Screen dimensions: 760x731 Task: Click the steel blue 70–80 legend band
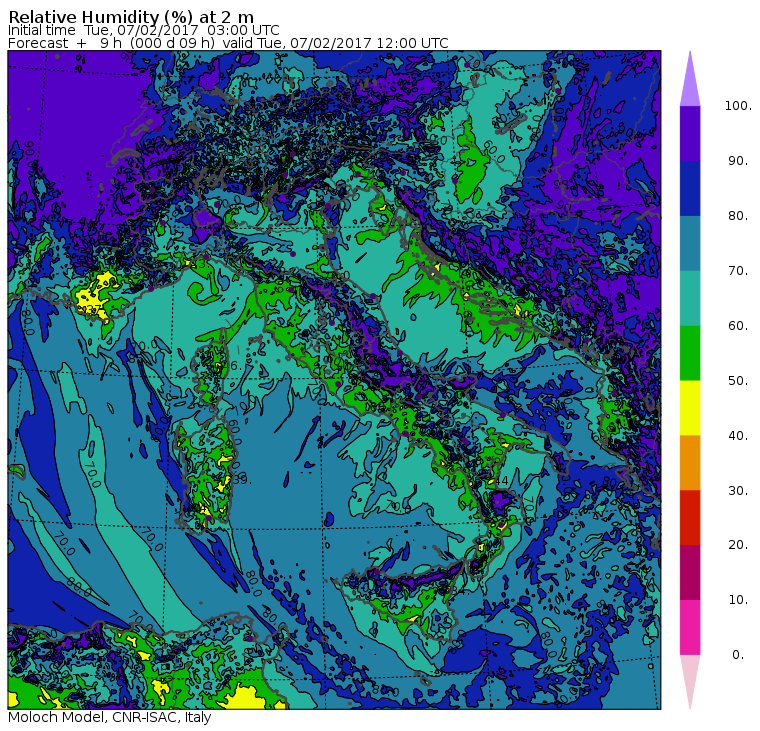(690, 243)
